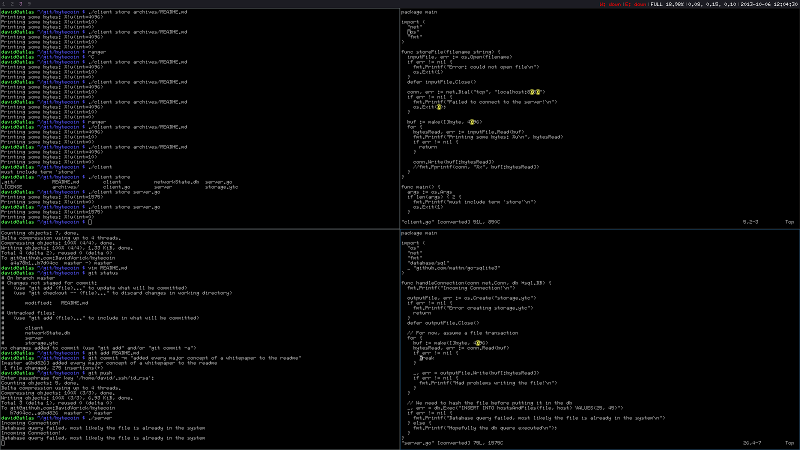Click the github.com go-sqlite3 import
Screen dimensions: 800x450
[454, 268]
